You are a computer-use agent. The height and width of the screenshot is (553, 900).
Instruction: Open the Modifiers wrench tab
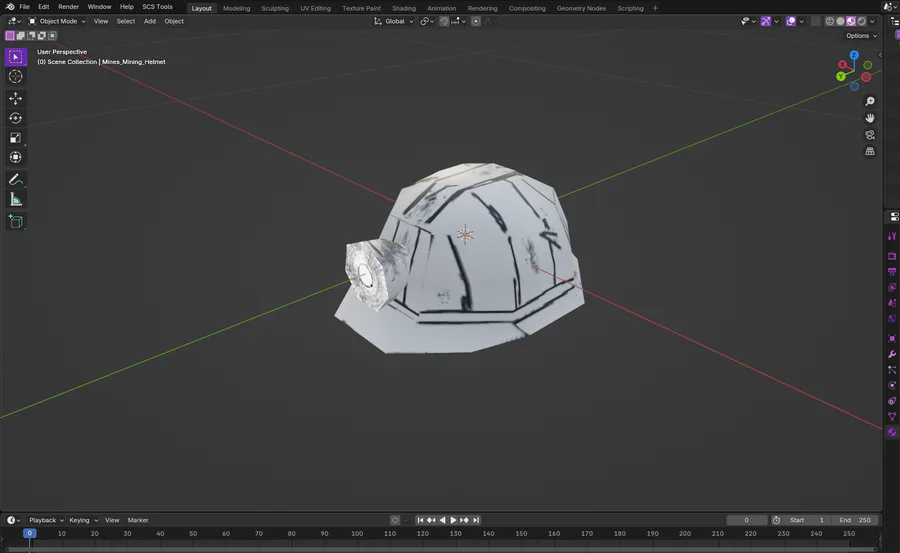pyautogui.click(x=892, y=354)
